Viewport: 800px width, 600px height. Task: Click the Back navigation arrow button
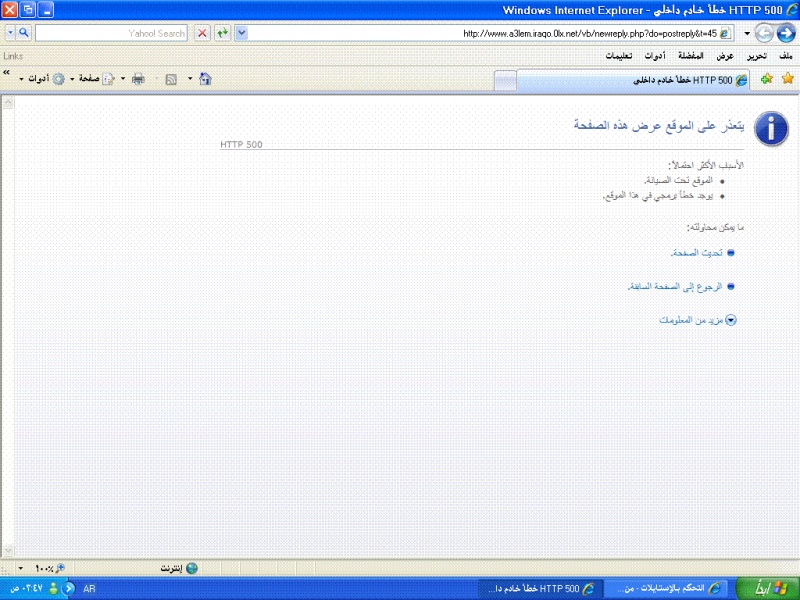pos(785,33)
